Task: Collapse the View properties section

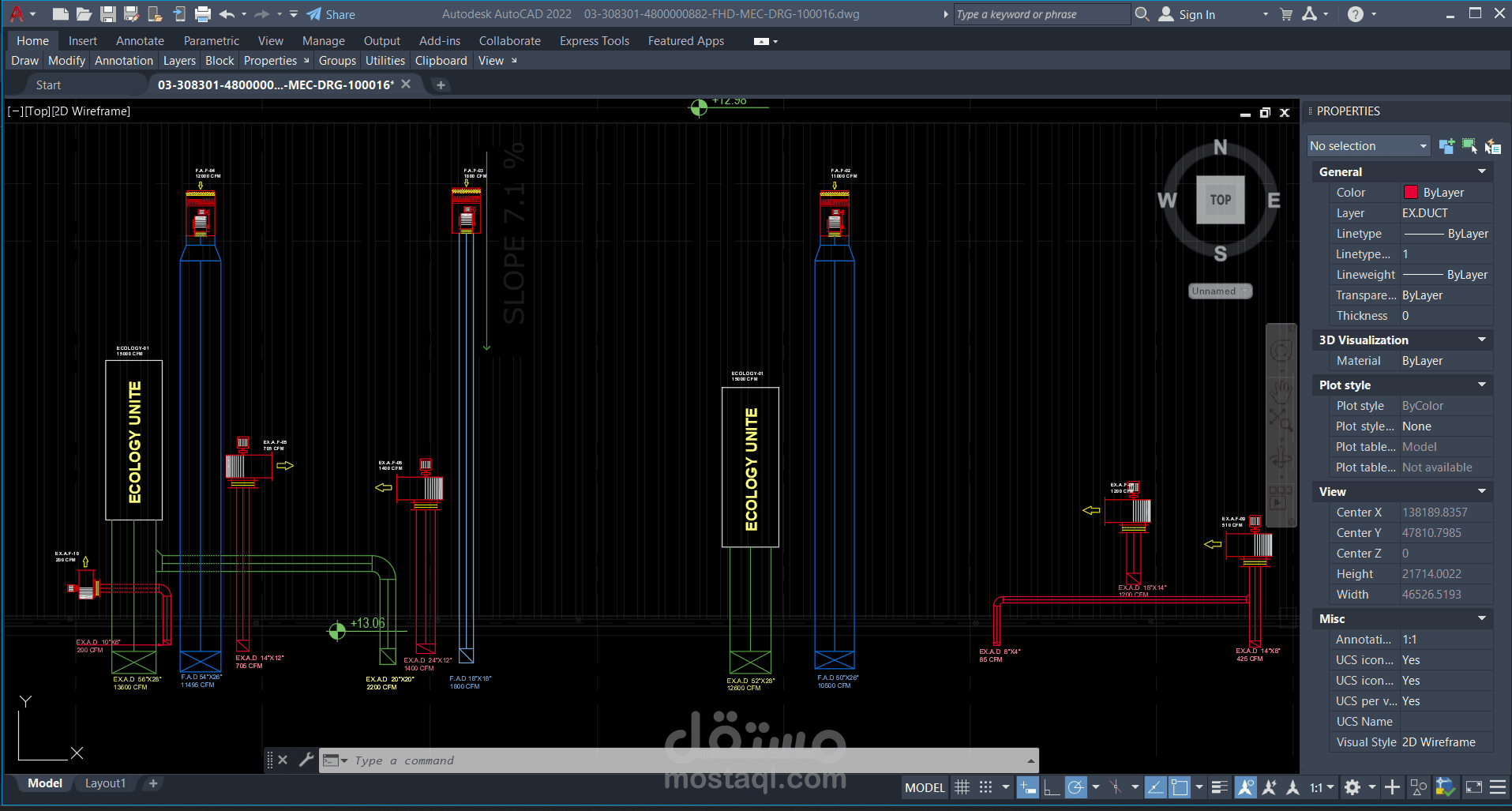Action: pyautogui.click(x=1482, y=491)
